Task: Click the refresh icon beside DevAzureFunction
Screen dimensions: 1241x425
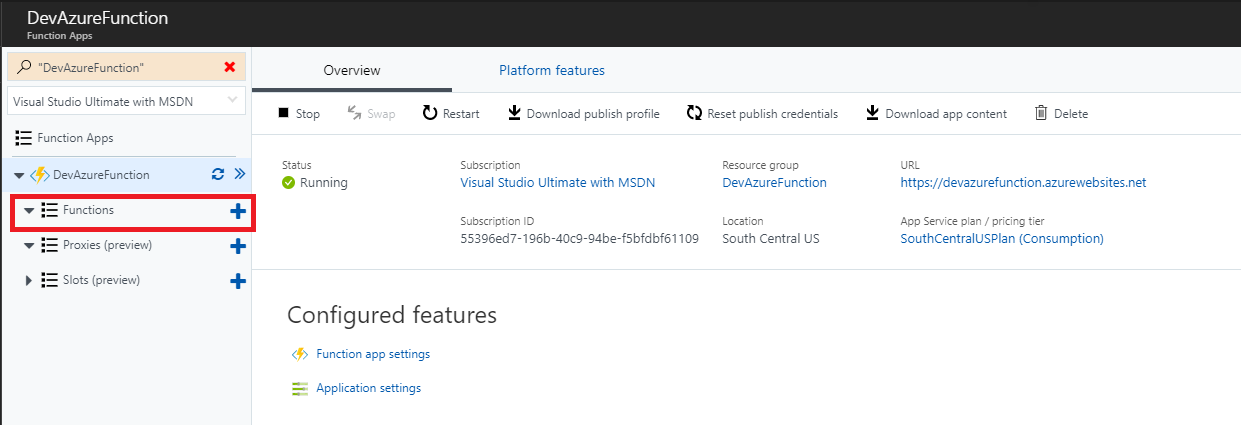Action: tap(218, 174)
